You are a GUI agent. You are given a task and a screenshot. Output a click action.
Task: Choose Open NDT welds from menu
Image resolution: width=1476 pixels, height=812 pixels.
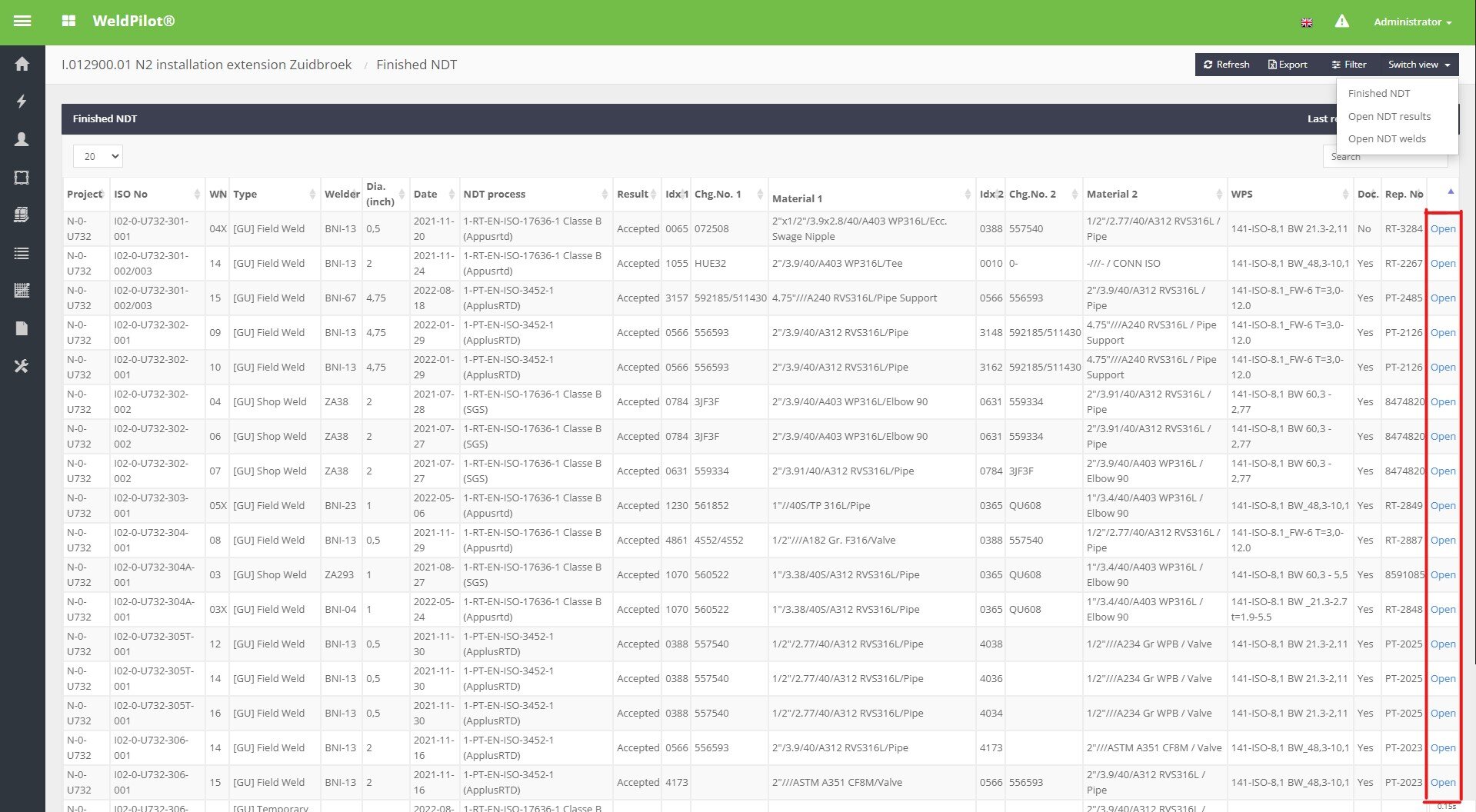1387,138
